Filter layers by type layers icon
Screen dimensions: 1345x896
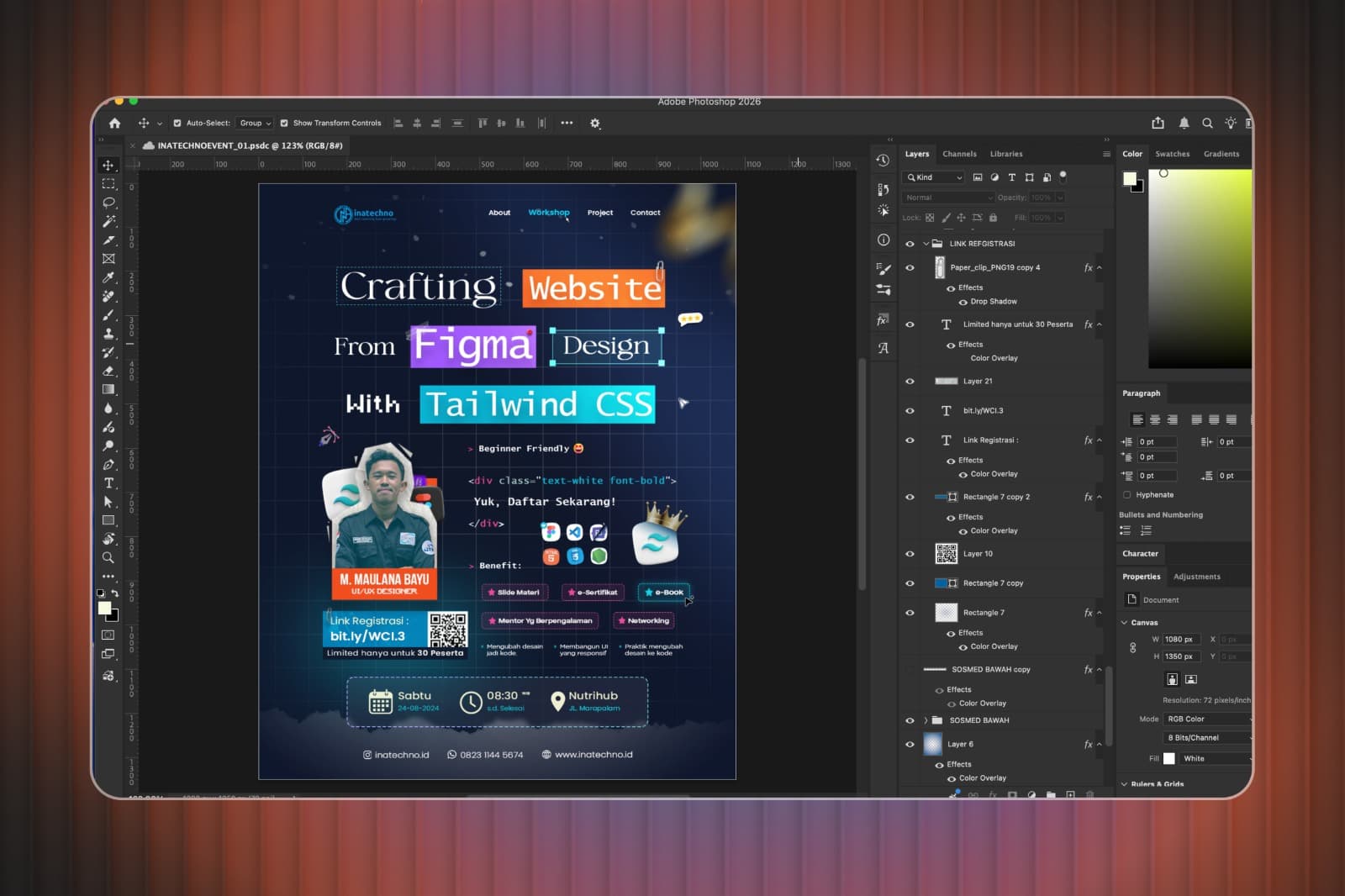pos(1012,177)
